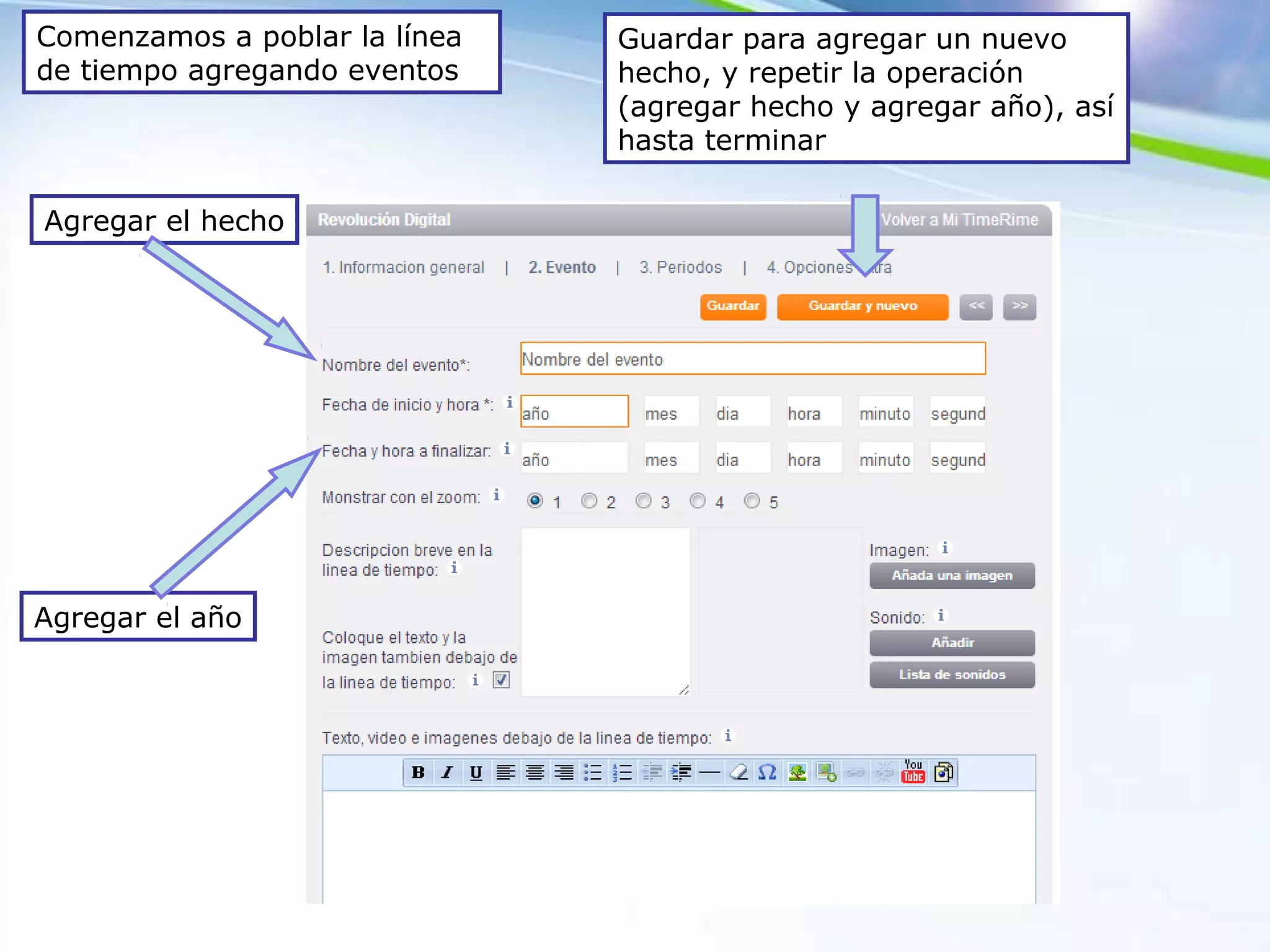The width and height of the screenshot is (1270, 952).
Task: Click Añada una imagen button
Action: coord(952,576)
